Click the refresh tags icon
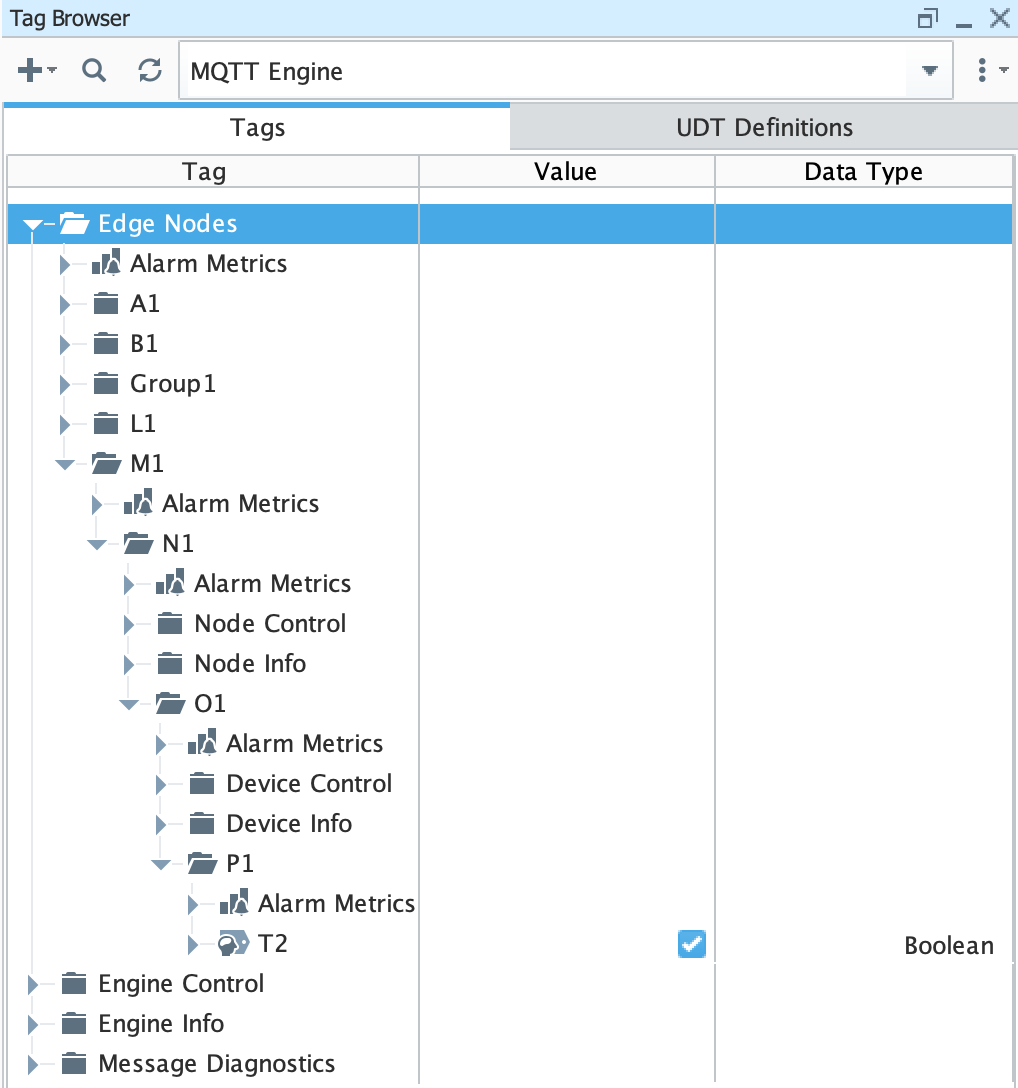 150,71
